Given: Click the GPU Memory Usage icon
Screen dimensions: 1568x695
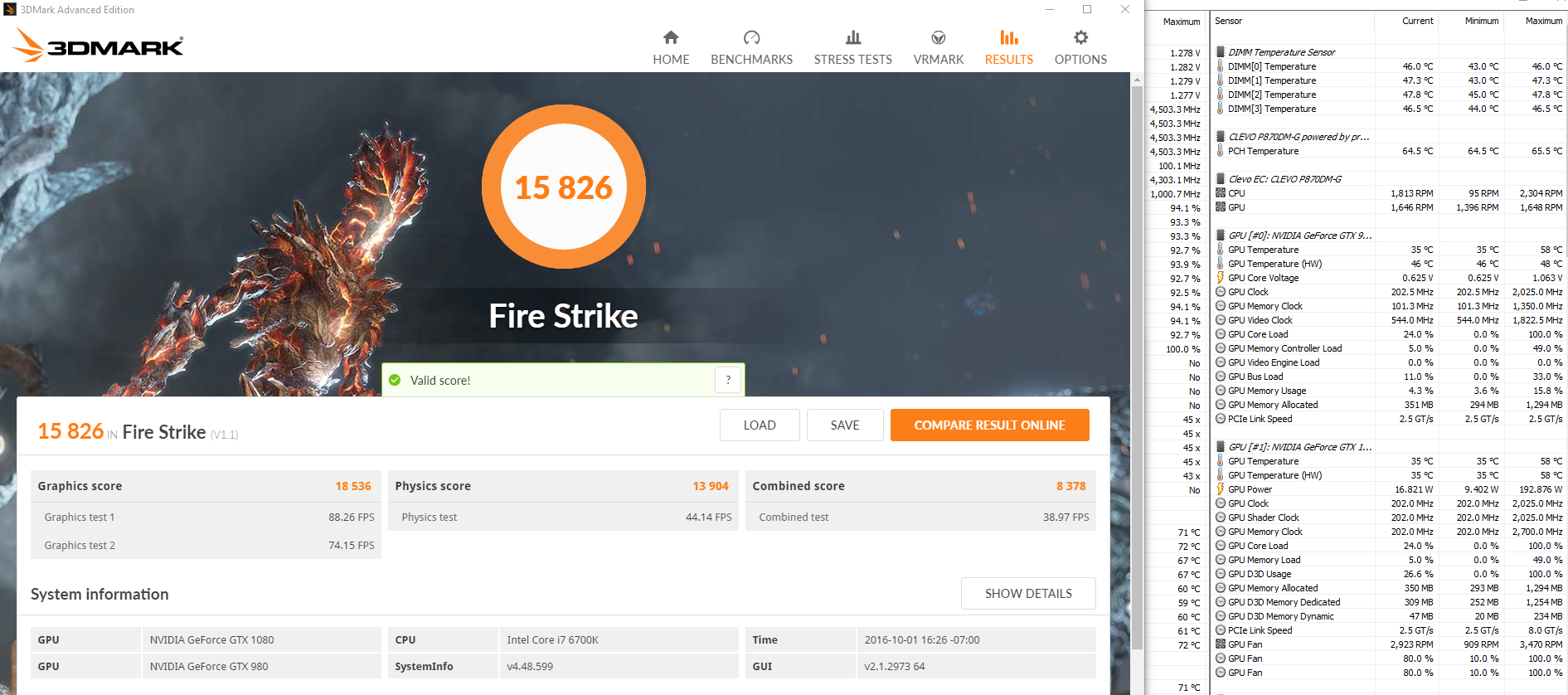Looking at the screenshot, I should (x=1221, y=390).
